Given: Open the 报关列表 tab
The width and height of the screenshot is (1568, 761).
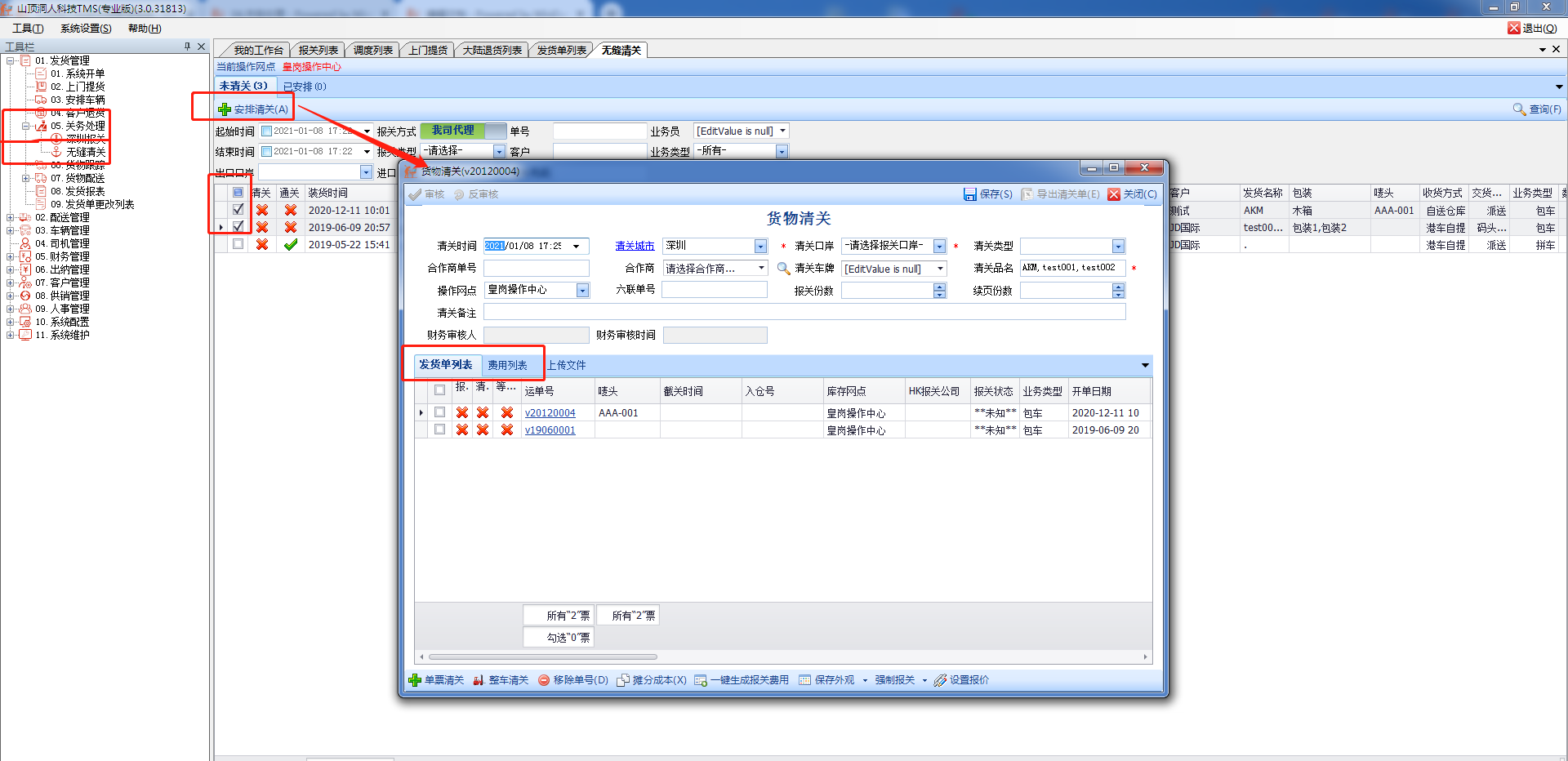Looking at the screenshot, I should pos(318,51).
